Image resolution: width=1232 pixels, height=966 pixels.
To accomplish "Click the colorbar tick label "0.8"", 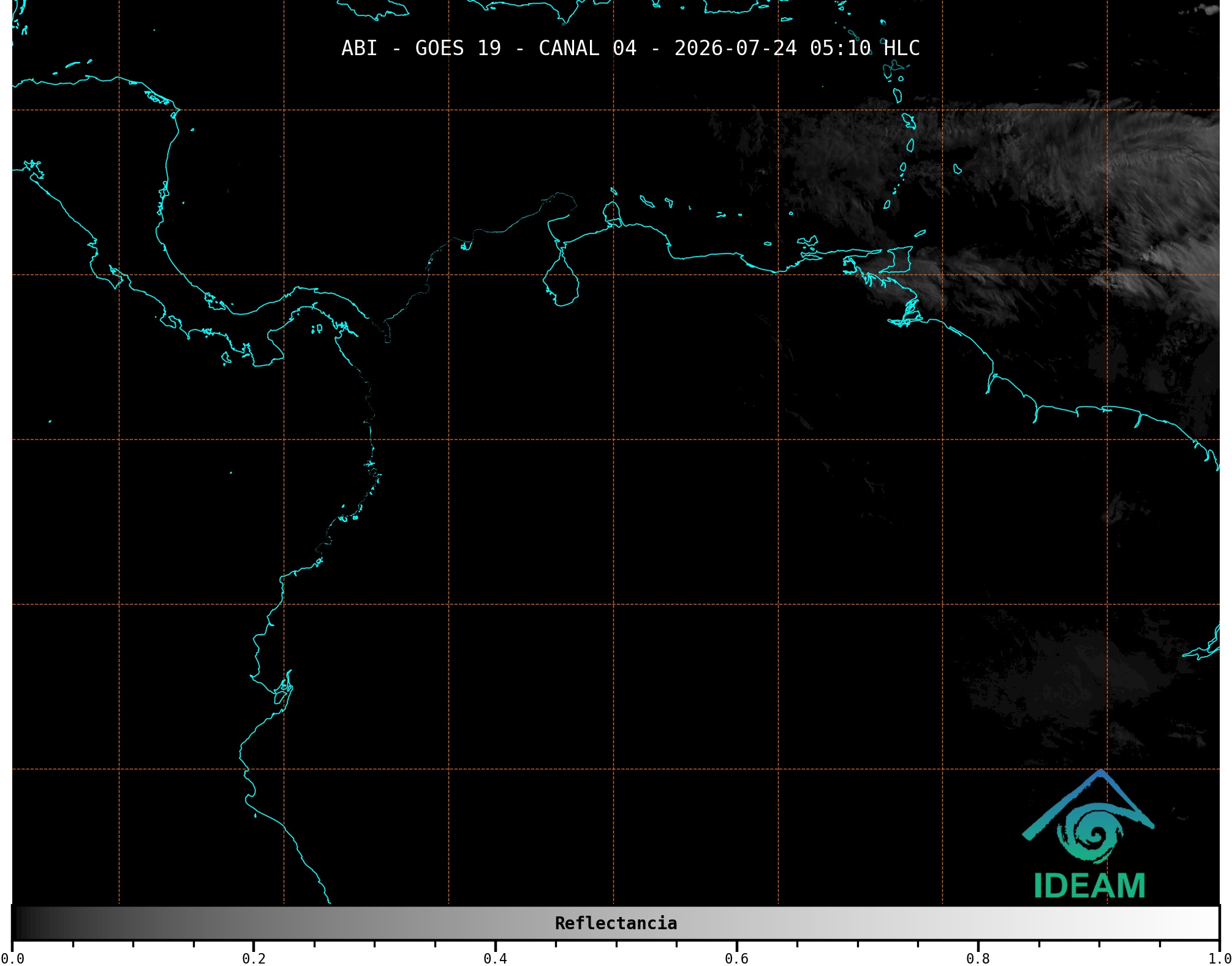I will pyautogui.click(x=978, y=959).
